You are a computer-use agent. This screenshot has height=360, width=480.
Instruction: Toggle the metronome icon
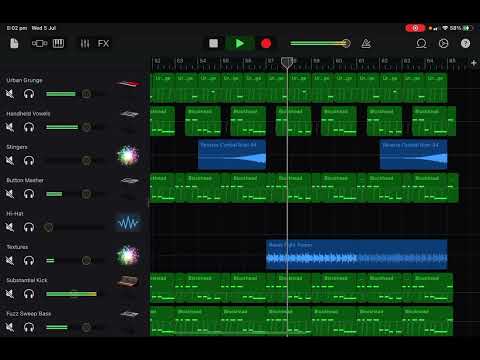[366, 43]
